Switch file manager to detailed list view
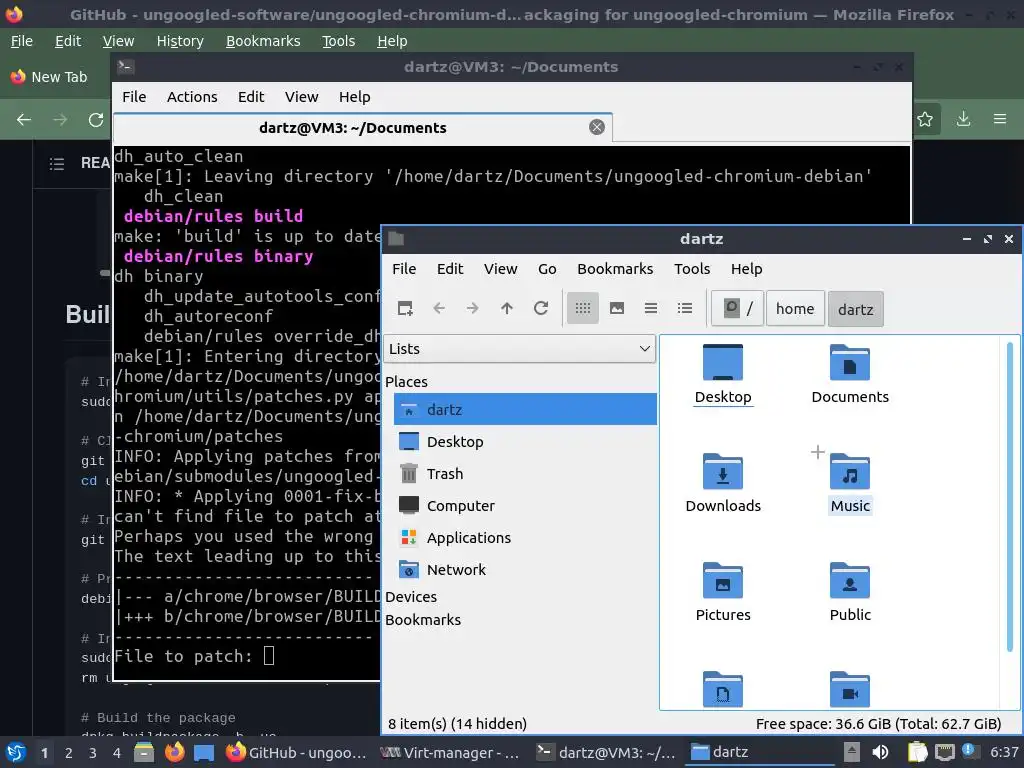 [684, 308]
